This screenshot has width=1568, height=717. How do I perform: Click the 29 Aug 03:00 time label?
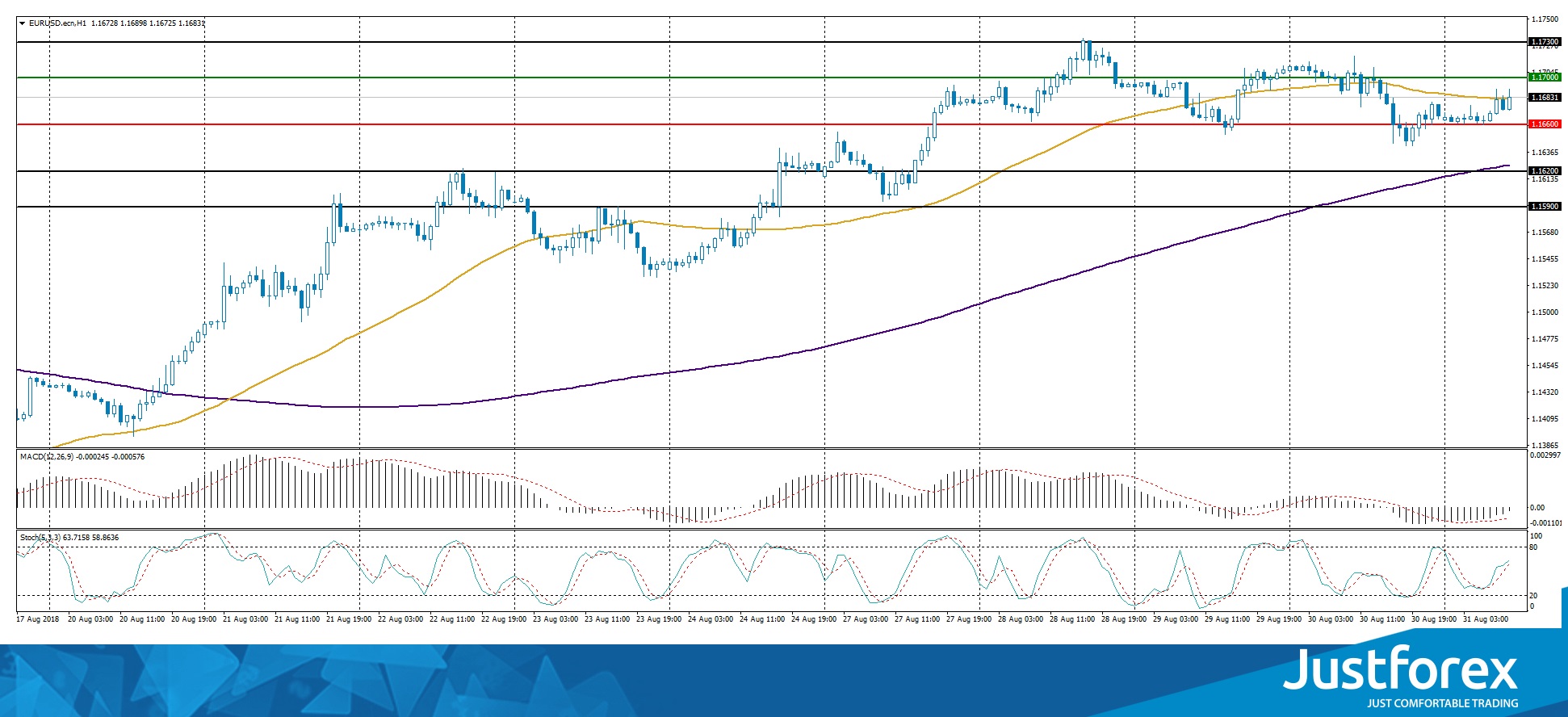[x=1176, y=619]
